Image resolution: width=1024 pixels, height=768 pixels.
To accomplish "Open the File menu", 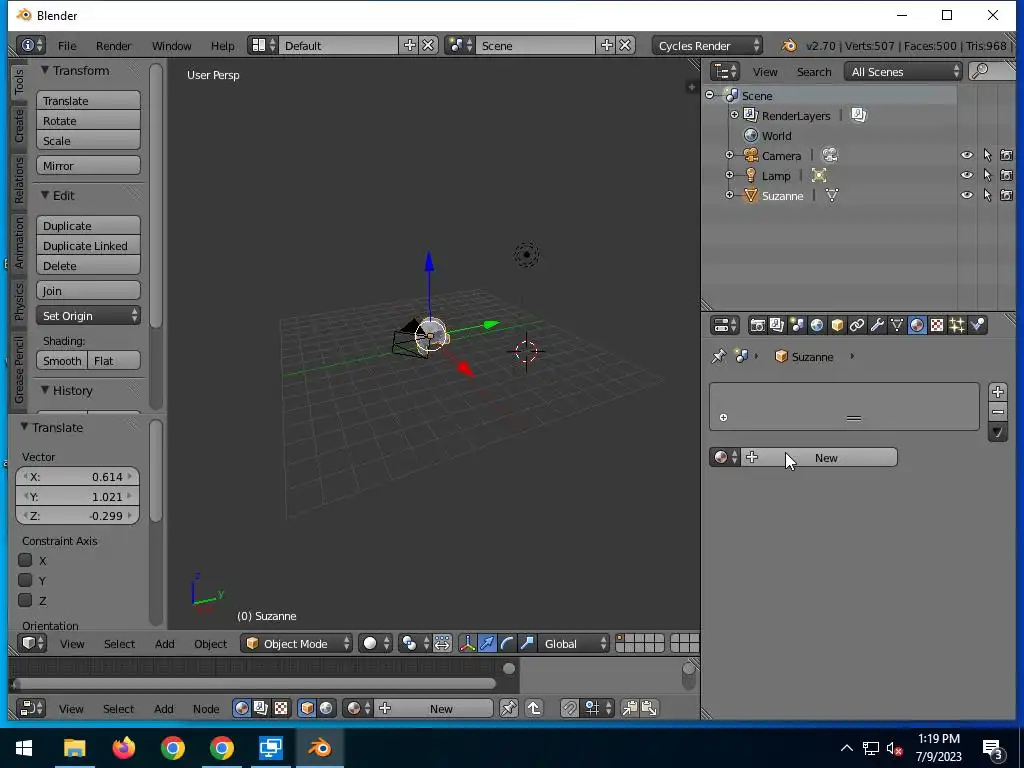I will point(67,46).
